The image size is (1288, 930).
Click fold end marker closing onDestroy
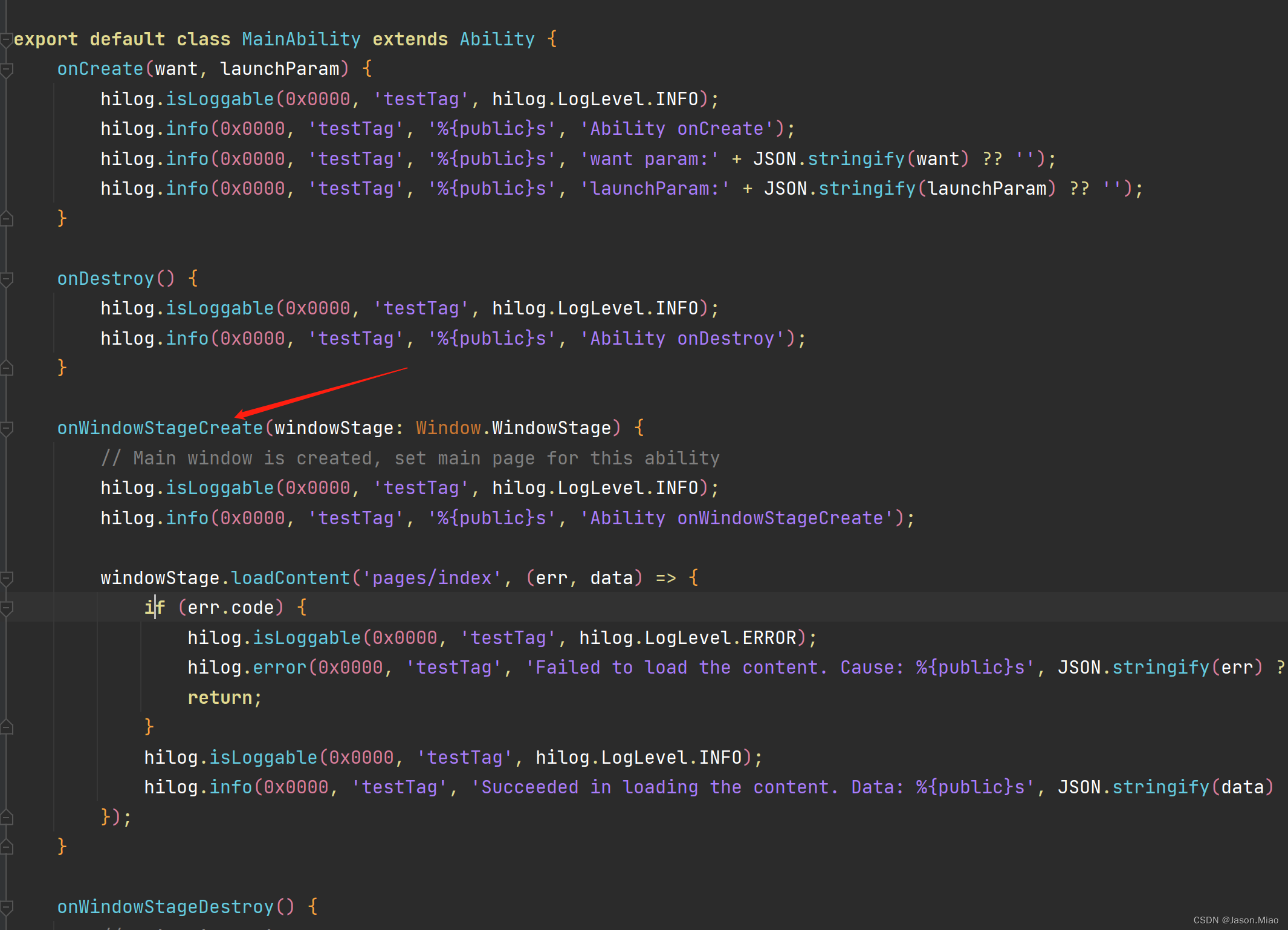(6, 368)
